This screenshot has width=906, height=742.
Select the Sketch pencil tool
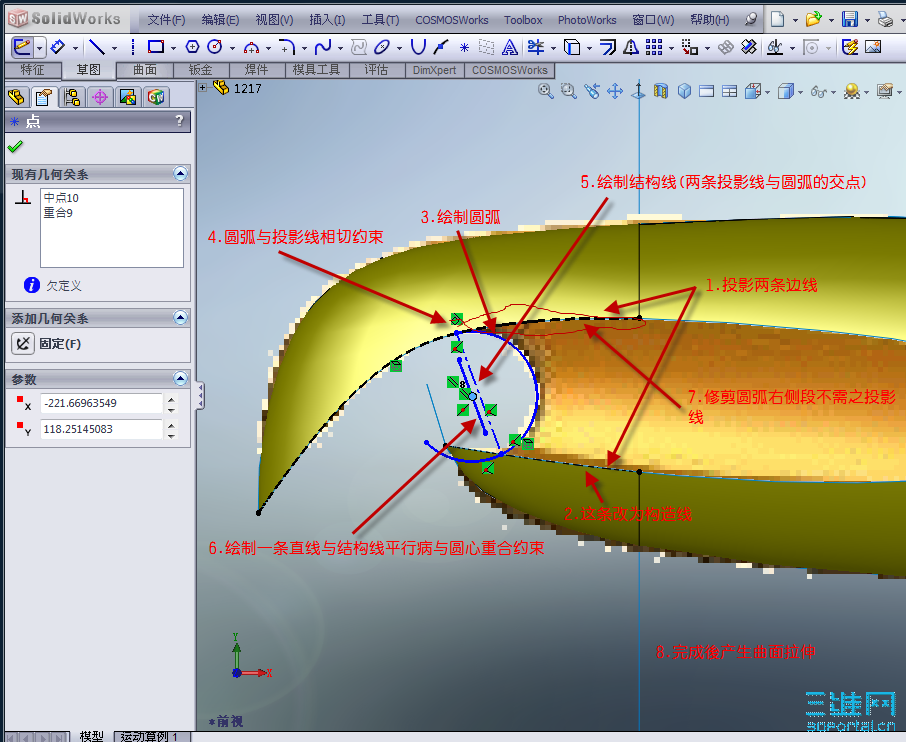22,47
